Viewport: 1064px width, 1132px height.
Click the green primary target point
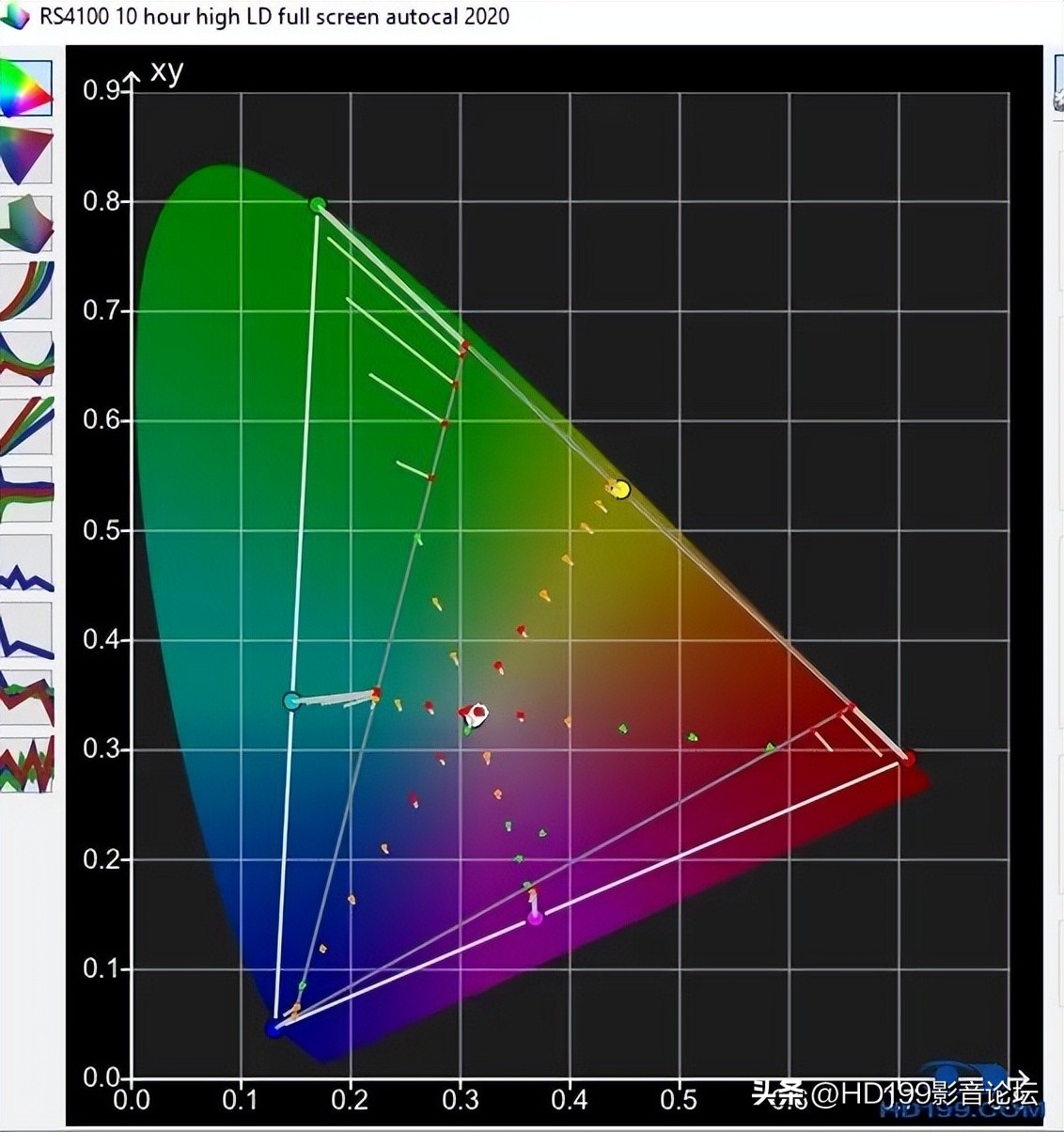point(318,205)
